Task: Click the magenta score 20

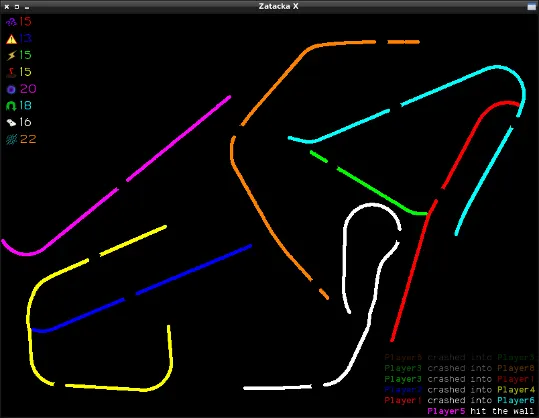Action: click(28, 89)
